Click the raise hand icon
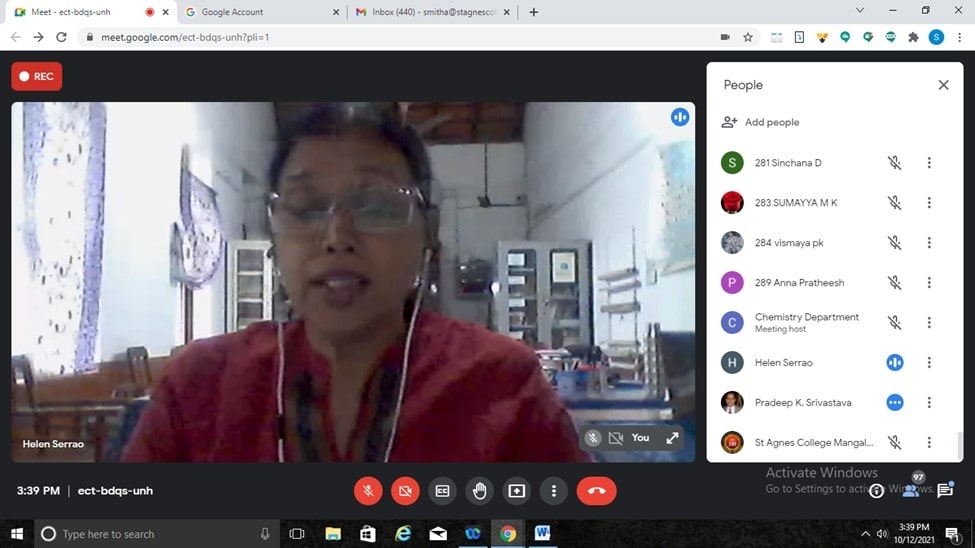The height and width of the screenshot is (548, 975). click(x=479, y=491)
